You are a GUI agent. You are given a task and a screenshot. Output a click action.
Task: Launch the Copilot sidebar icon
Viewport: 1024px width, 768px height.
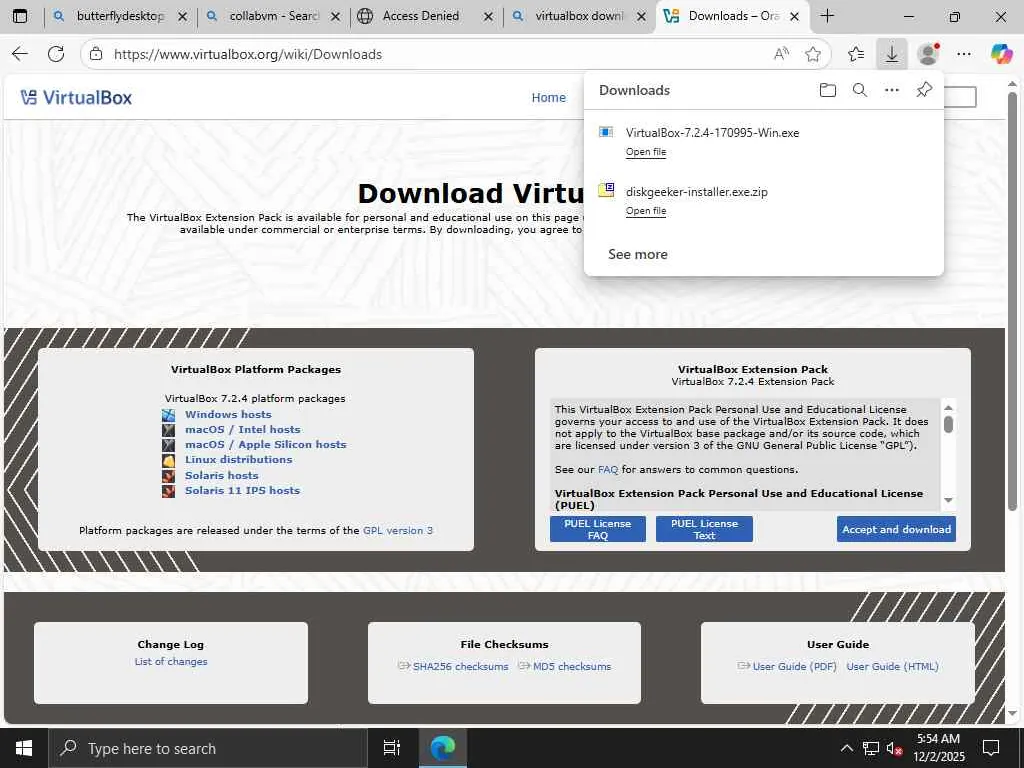coord(1001,54)
